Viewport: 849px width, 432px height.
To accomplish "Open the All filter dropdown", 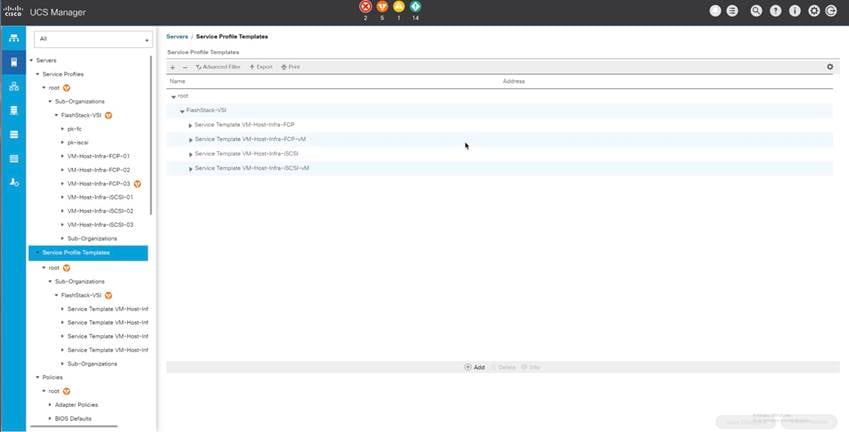I will coord(93,39).
